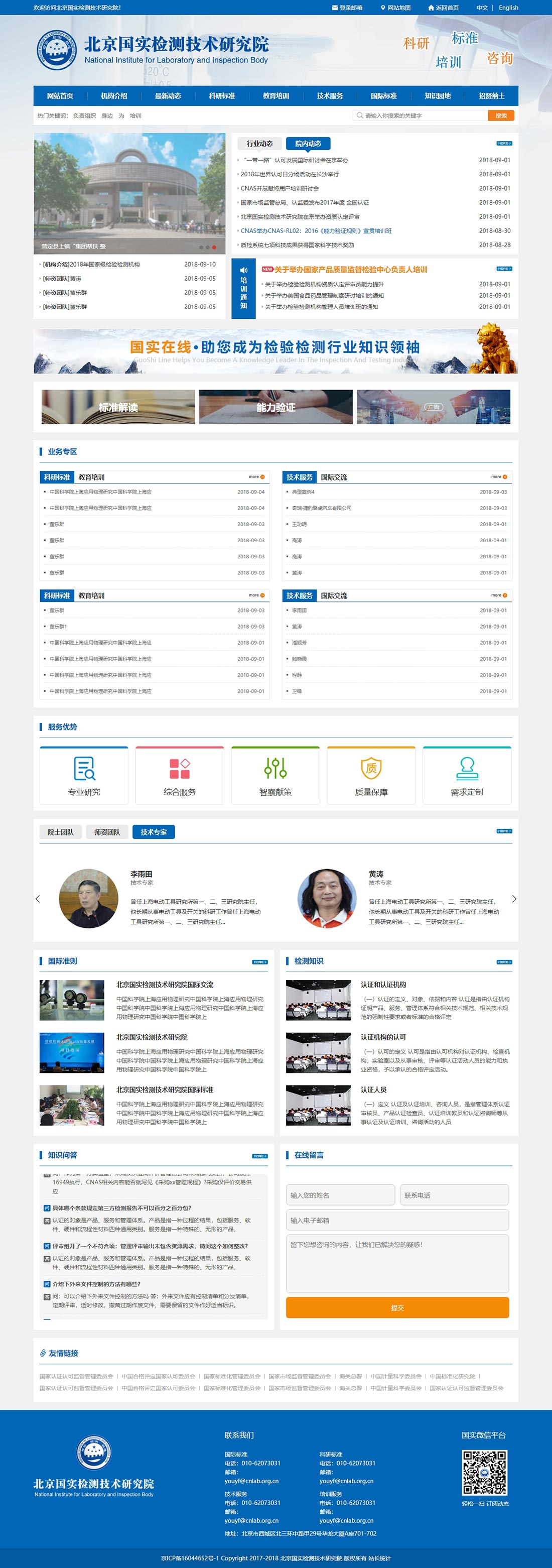Open the news item CNAS开展最终用户培训研讨会

click(x=280, y=188)
